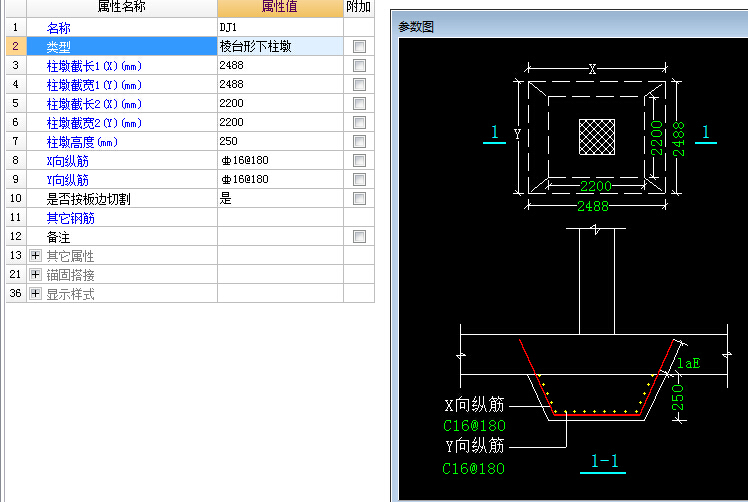748x502 pixels.
Task: Click vertical 2200 dimension in plan view
Action: (x=657, y=138)
